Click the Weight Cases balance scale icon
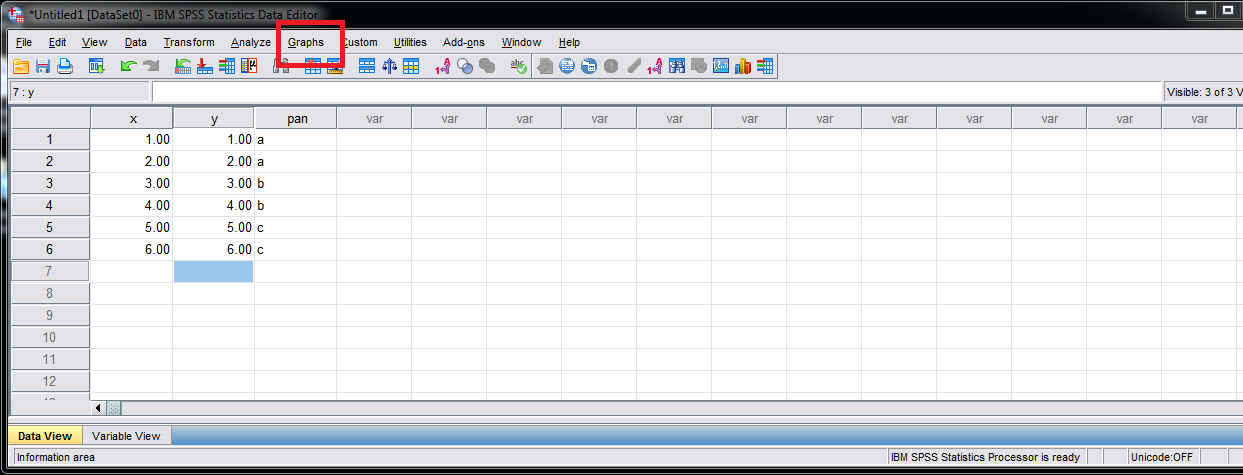Image resolution: width=1243 pixels, height=475 pixels. (389, 67)
